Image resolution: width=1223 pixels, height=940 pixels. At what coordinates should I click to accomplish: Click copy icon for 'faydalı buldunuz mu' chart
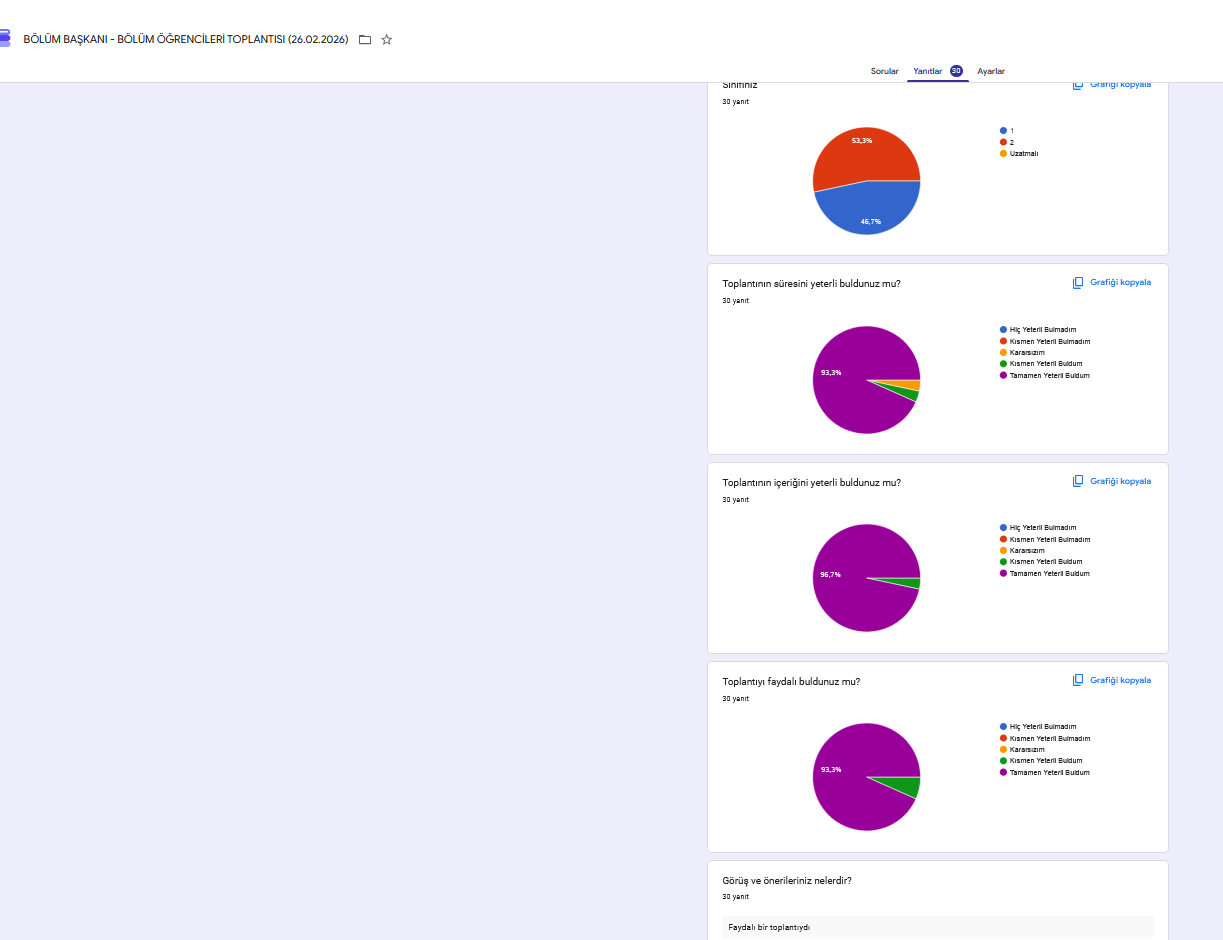click(x=1078, y=680)
